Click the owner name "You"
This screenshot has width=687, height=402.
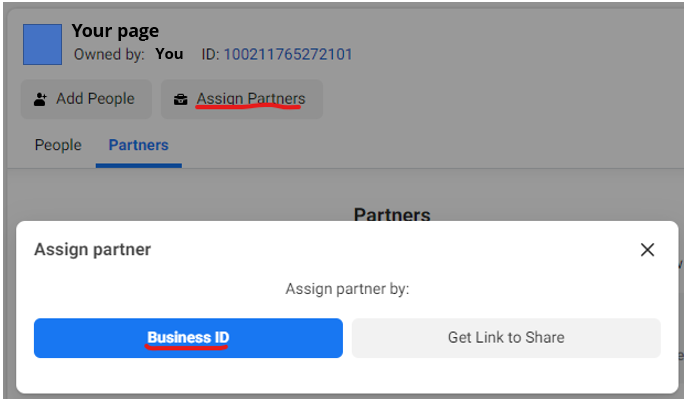169,54
